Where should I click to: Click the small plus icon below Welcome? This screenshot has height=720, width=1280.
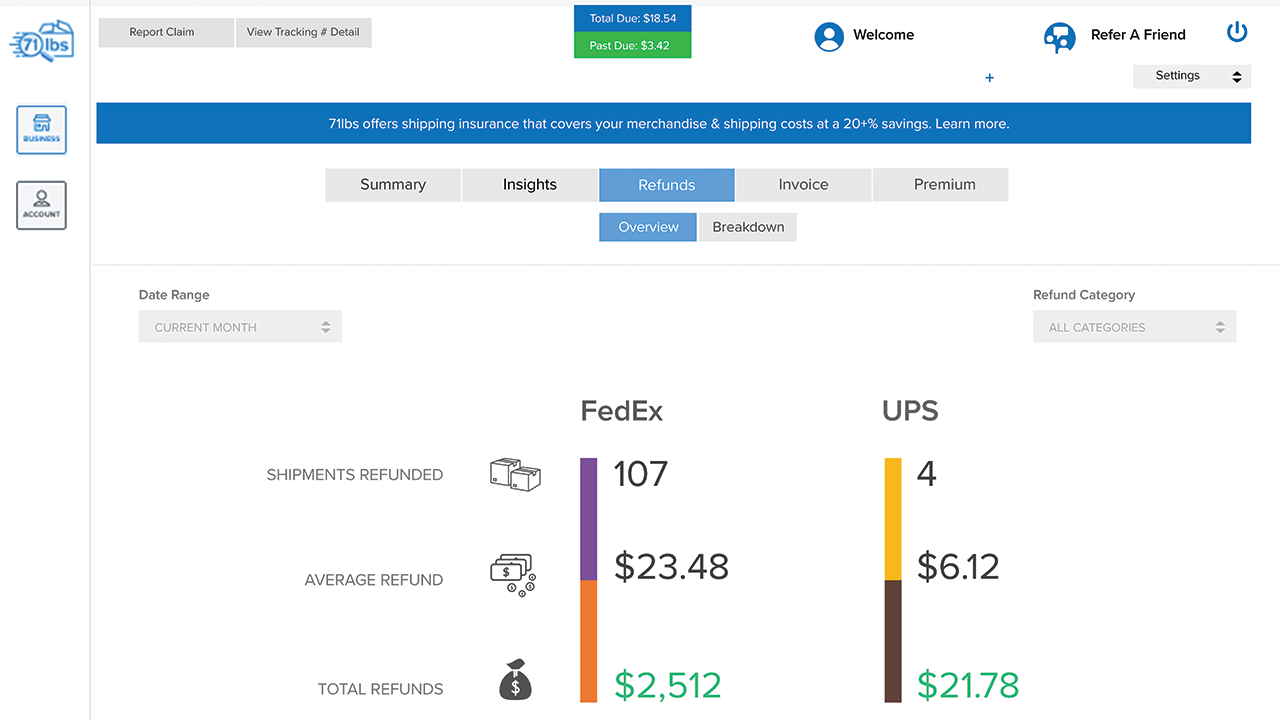pos(989,78)
